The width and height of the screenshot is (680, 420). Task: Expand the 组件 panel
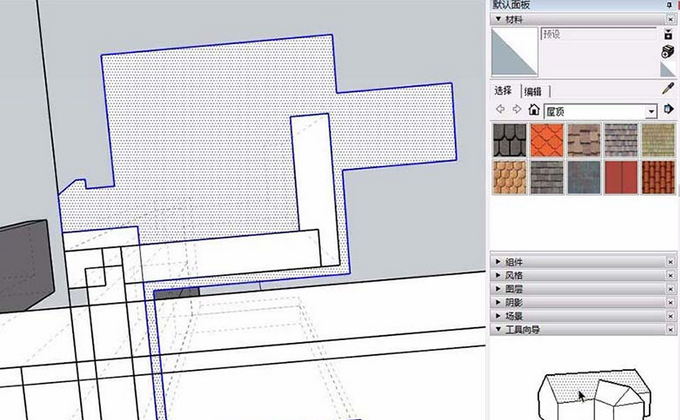pyautogui.click(x=498, y=262)
